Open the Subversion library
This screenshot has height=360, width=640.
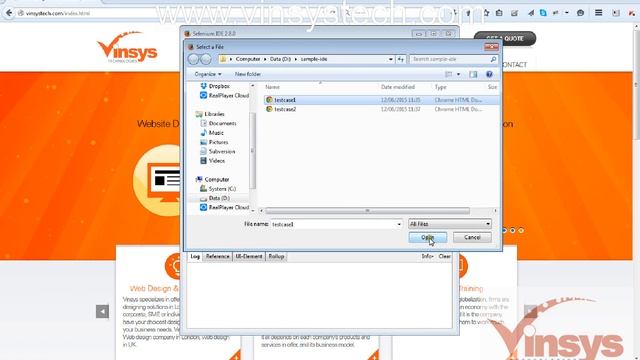pyautogui.click(x=222, y=151)
